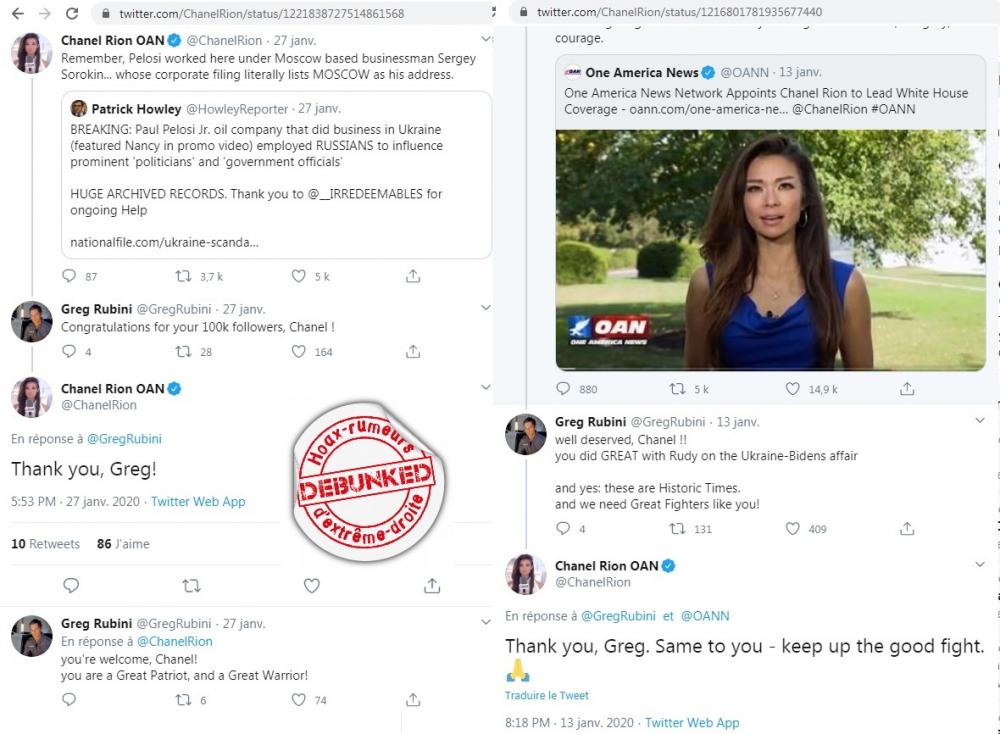Like the tweet with 5 k likes
The height and width of the screenshot is (734, 1000).
pyautogui.click(x=298, y=276)
